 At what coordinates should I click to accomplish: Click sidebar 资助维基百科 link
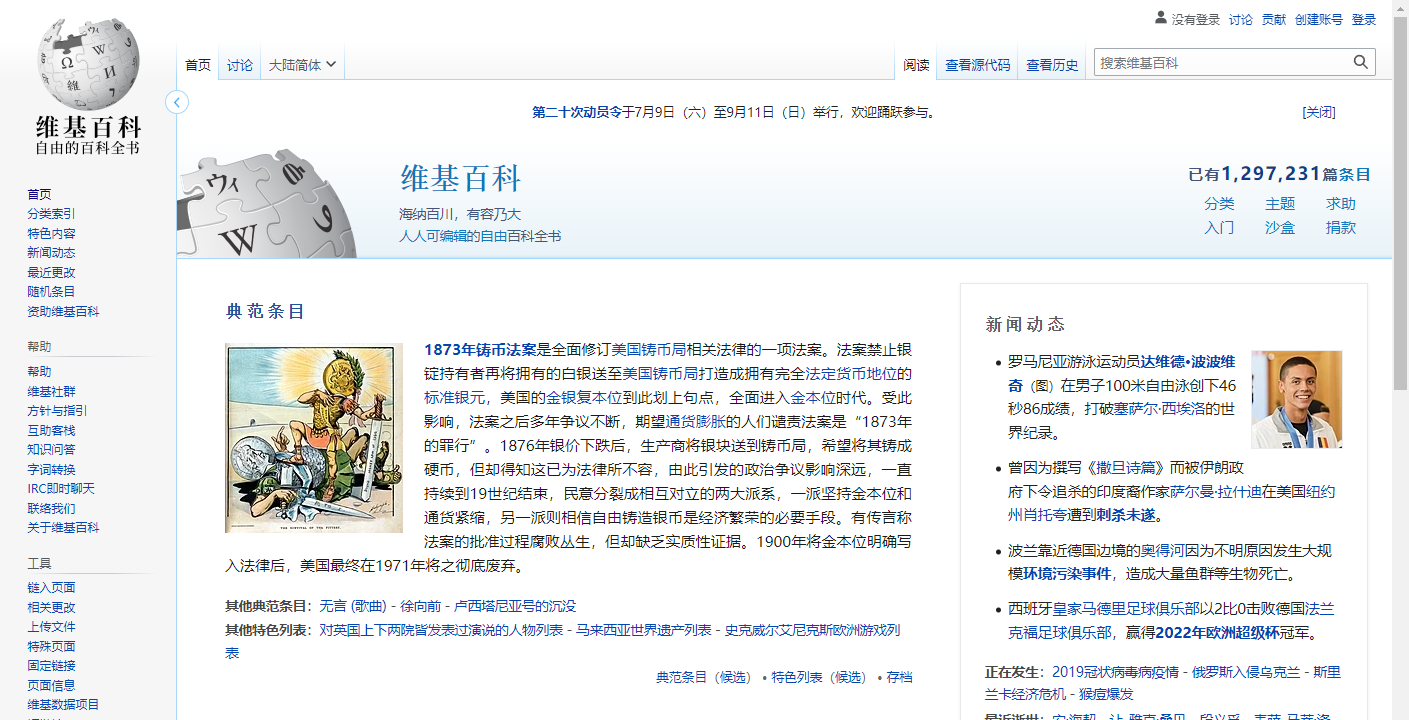coord(63,311)
